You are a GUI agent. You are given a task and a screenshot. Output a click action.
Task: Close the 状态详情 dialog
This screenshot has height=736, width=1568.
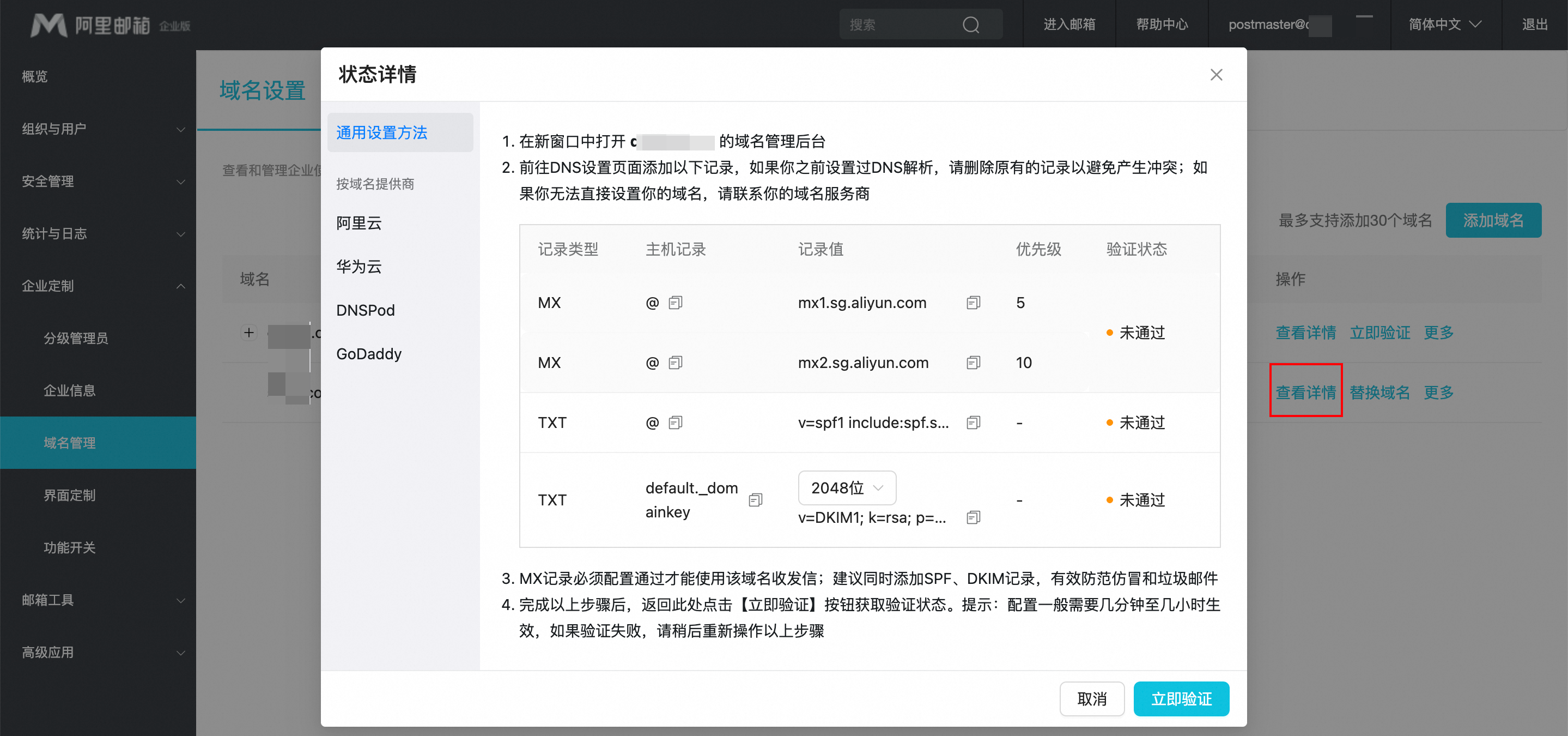pos(1215,75)
